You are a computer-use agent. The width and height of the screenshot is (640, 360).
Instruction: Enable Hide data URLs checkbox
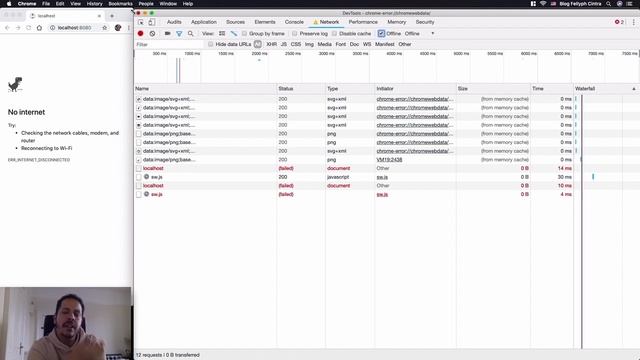pyautogui.click(x=211, y=44)
